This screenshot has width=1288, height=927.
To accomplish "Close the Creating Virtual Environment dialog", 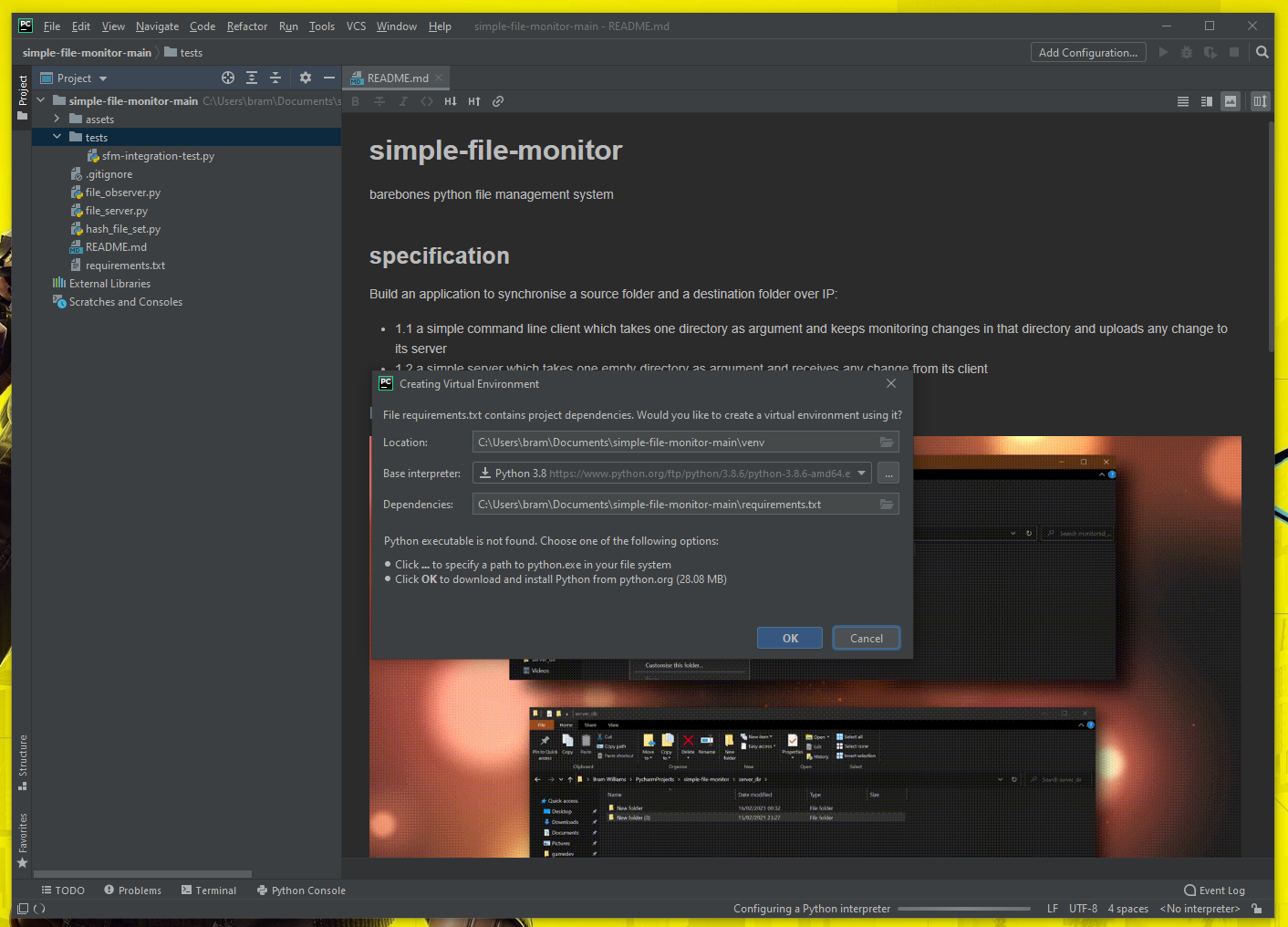I will point(891,384).
